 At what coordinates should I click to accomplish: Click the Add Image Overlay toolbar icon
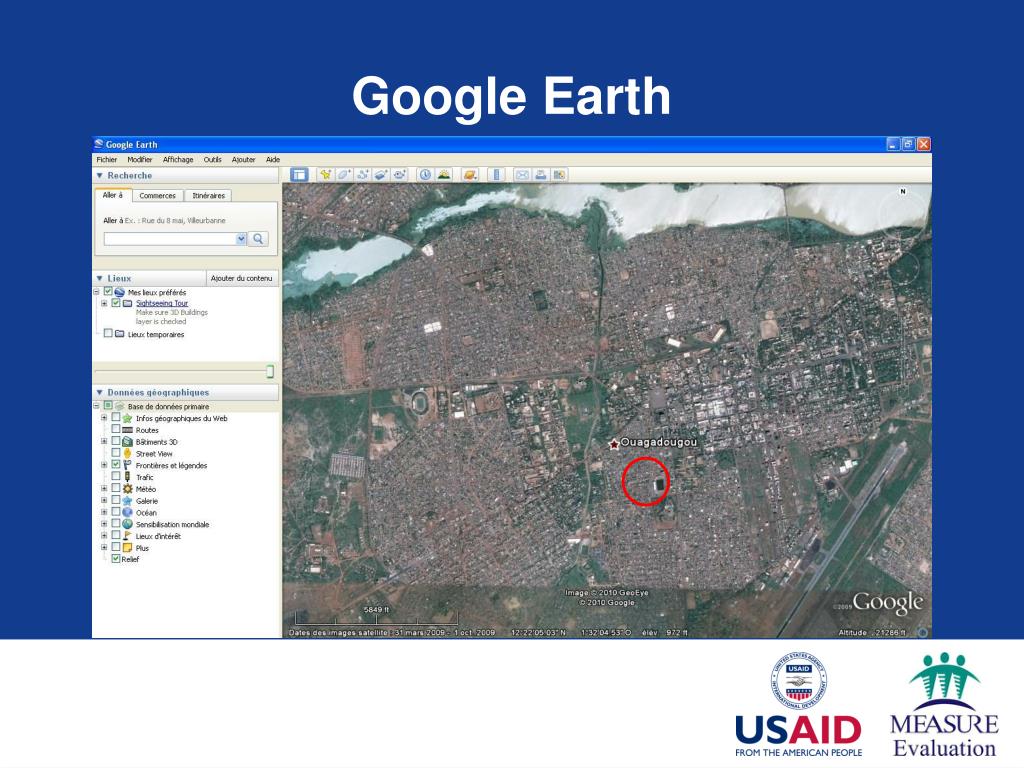click(x=381, y=174)
